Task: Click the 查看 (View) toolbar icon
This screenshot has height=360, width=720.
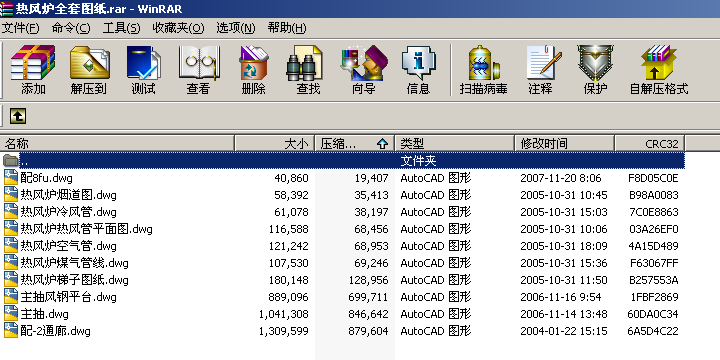Action: [198, 62]
